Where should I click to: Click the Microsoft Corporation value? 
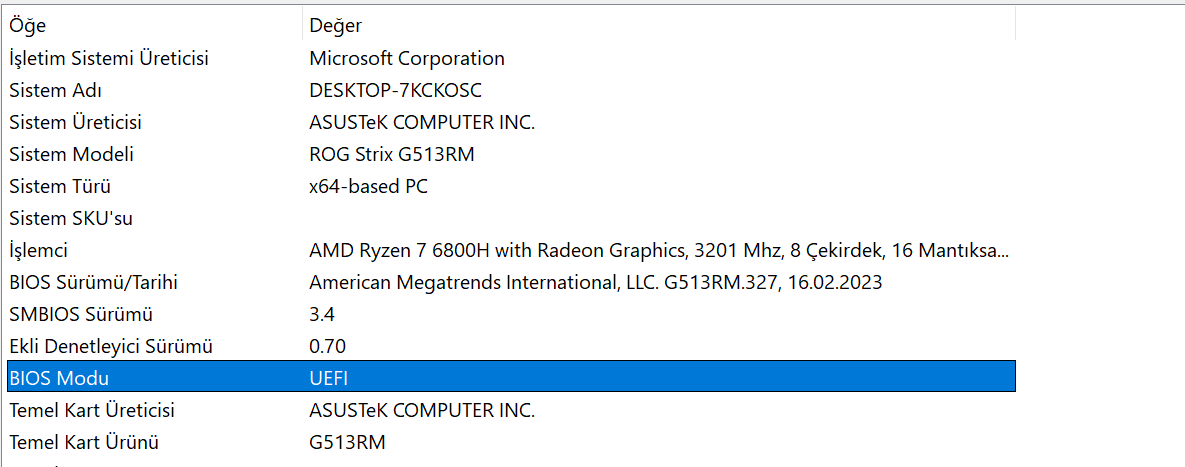coord(406,58)
